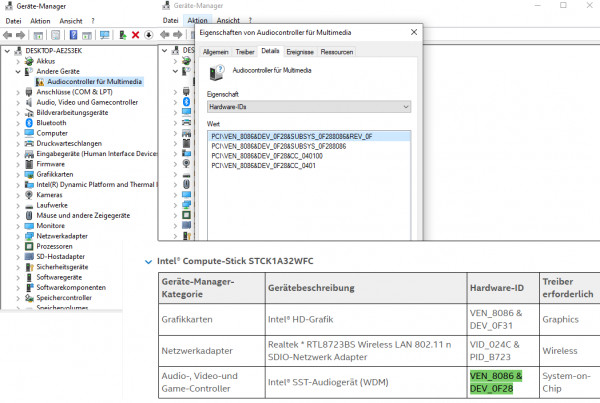This screenshot has height=403, width=600.
Task: Select hardware ID value ending in CC_040100
Action: (x=267, y=156)
